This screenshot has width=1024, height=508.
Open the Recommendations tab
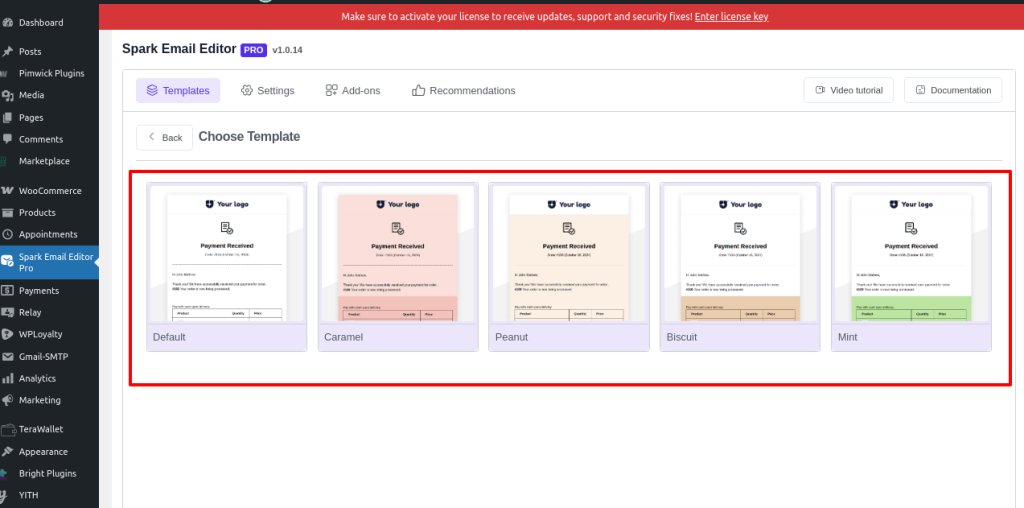point(464,90)
